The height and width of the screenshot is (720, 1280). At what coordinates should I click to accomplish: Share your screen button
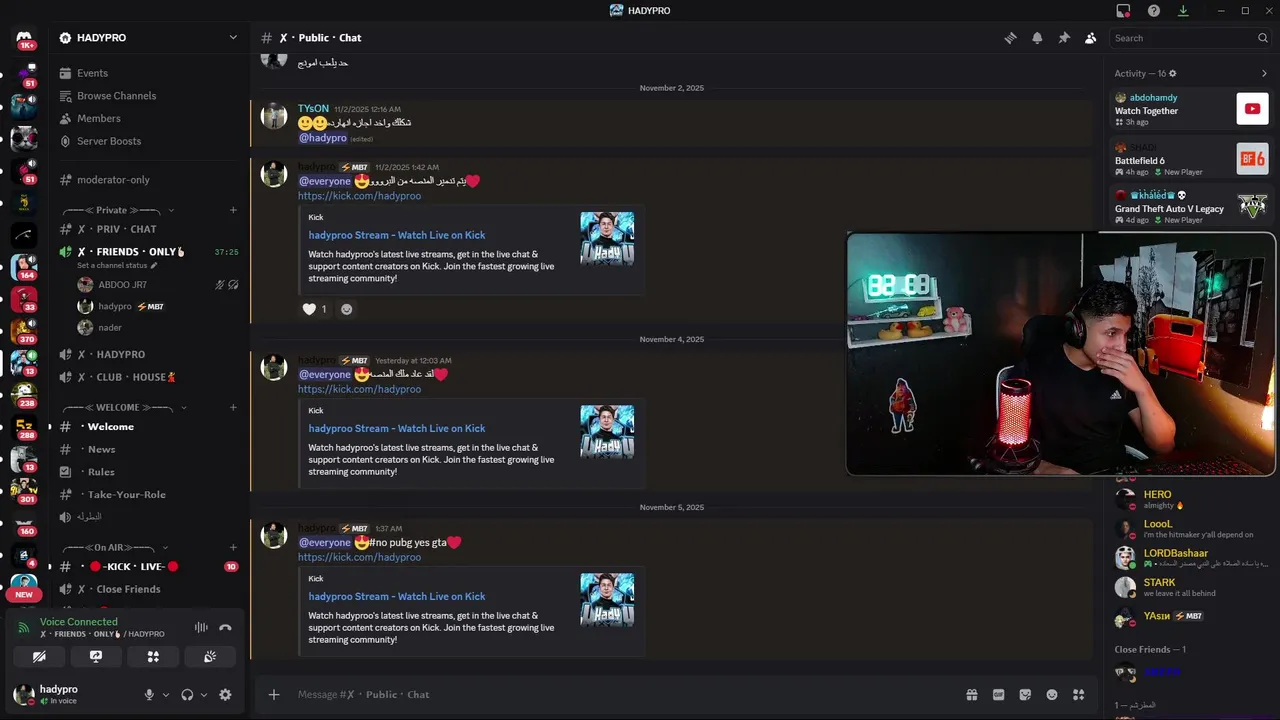click(x=96, y=657)
